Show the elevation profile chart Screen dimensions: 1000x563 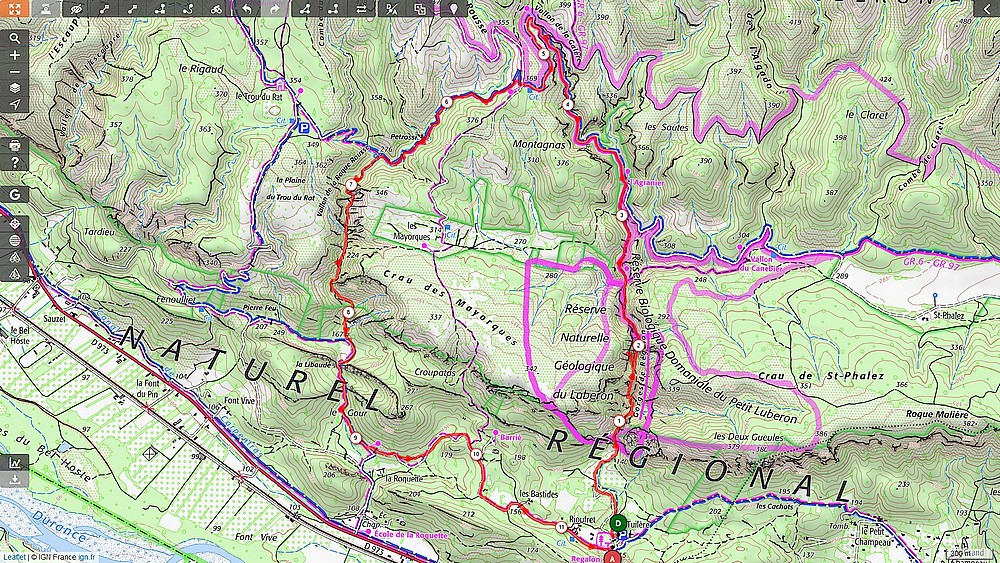pyautogui.click(x=14, y=462)
